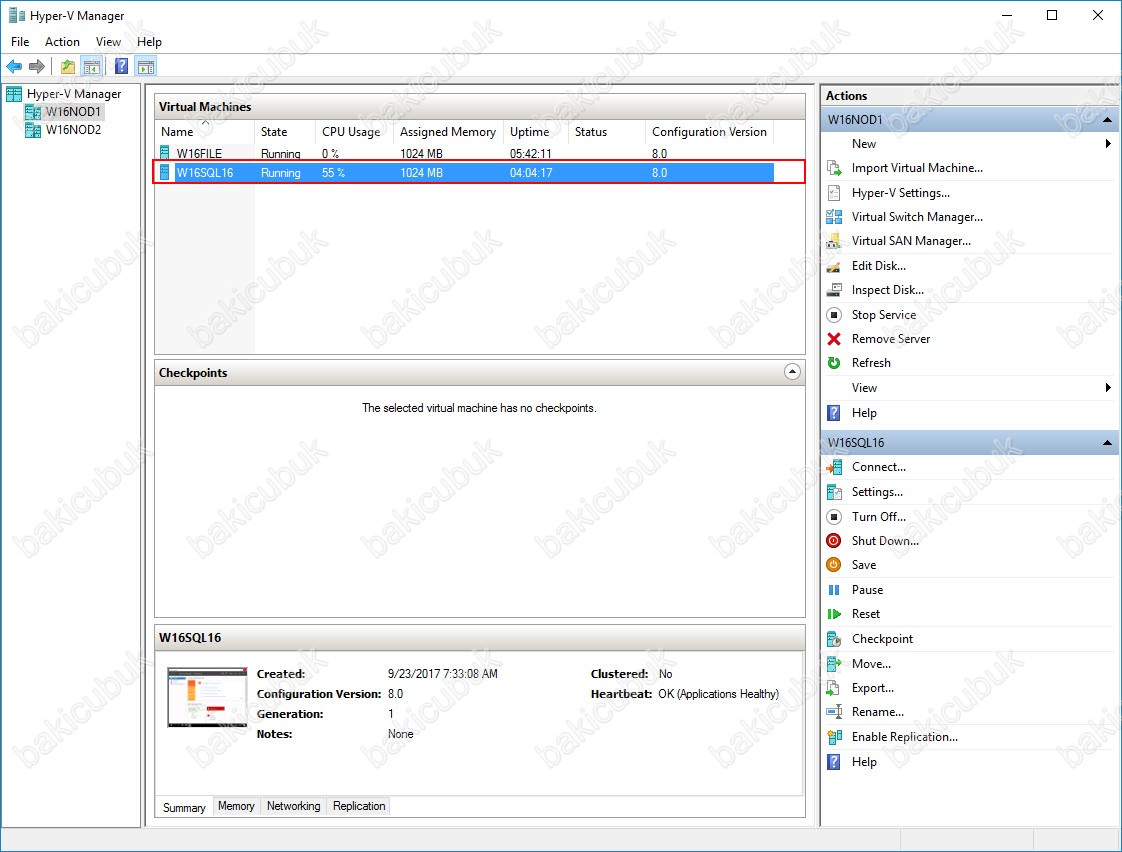Click the Import Virtual Machine icon
This screenshot has height=852, width=1122.
(834, 168)
